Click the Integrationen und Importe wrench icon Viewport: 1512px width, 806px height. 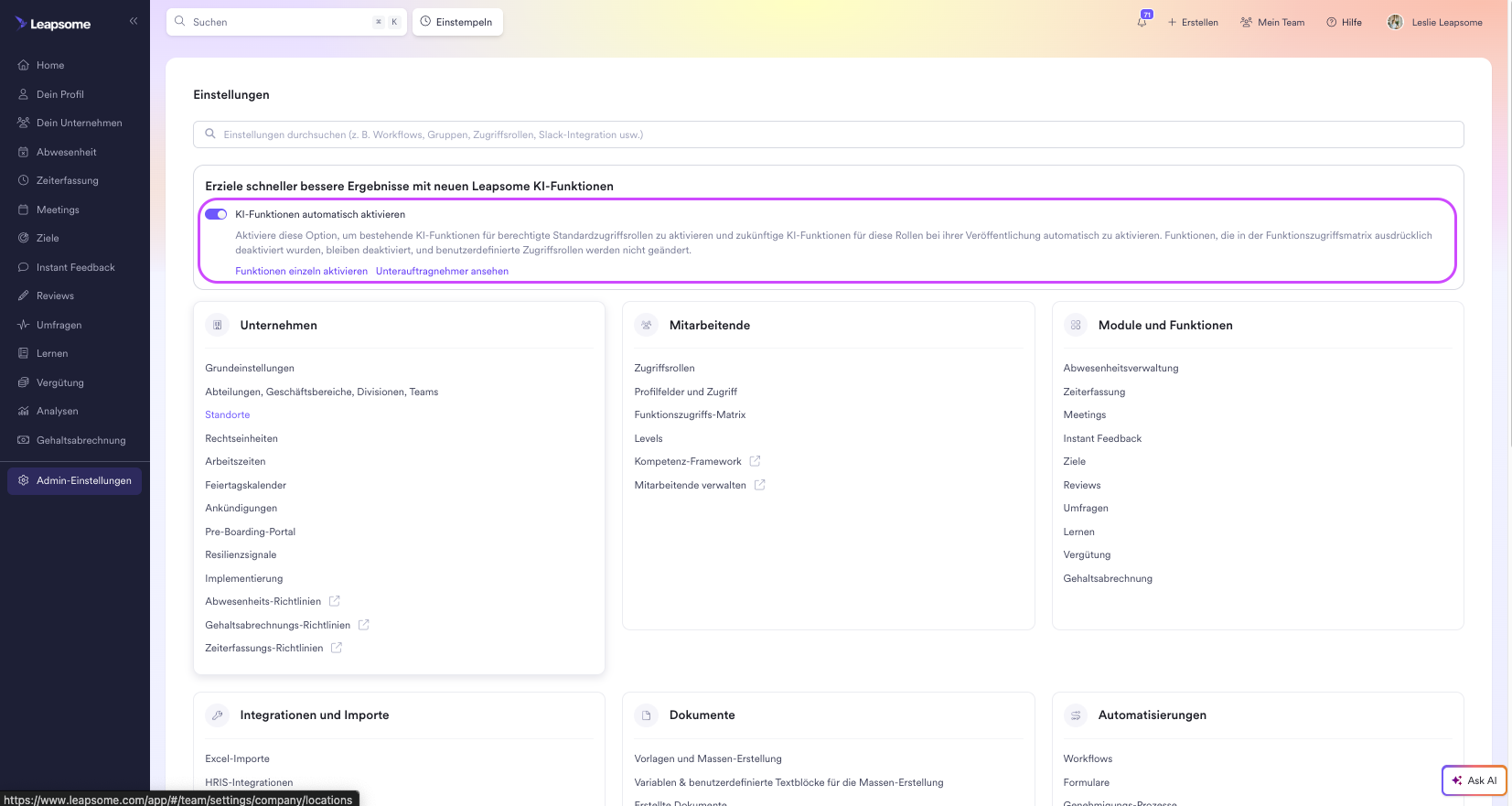(218, 715)
